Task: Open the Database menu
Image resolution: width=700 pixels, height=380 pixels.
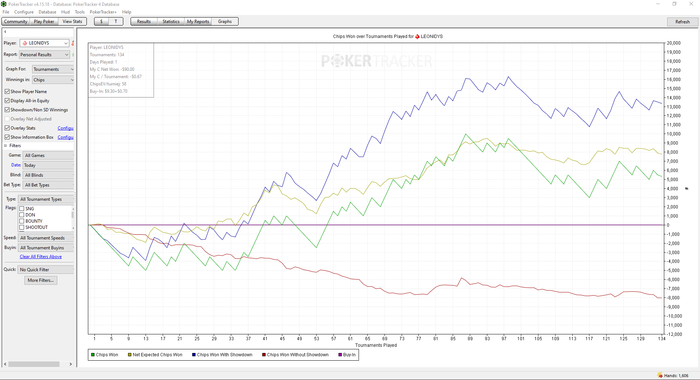Action: click(x=47, y=12)
